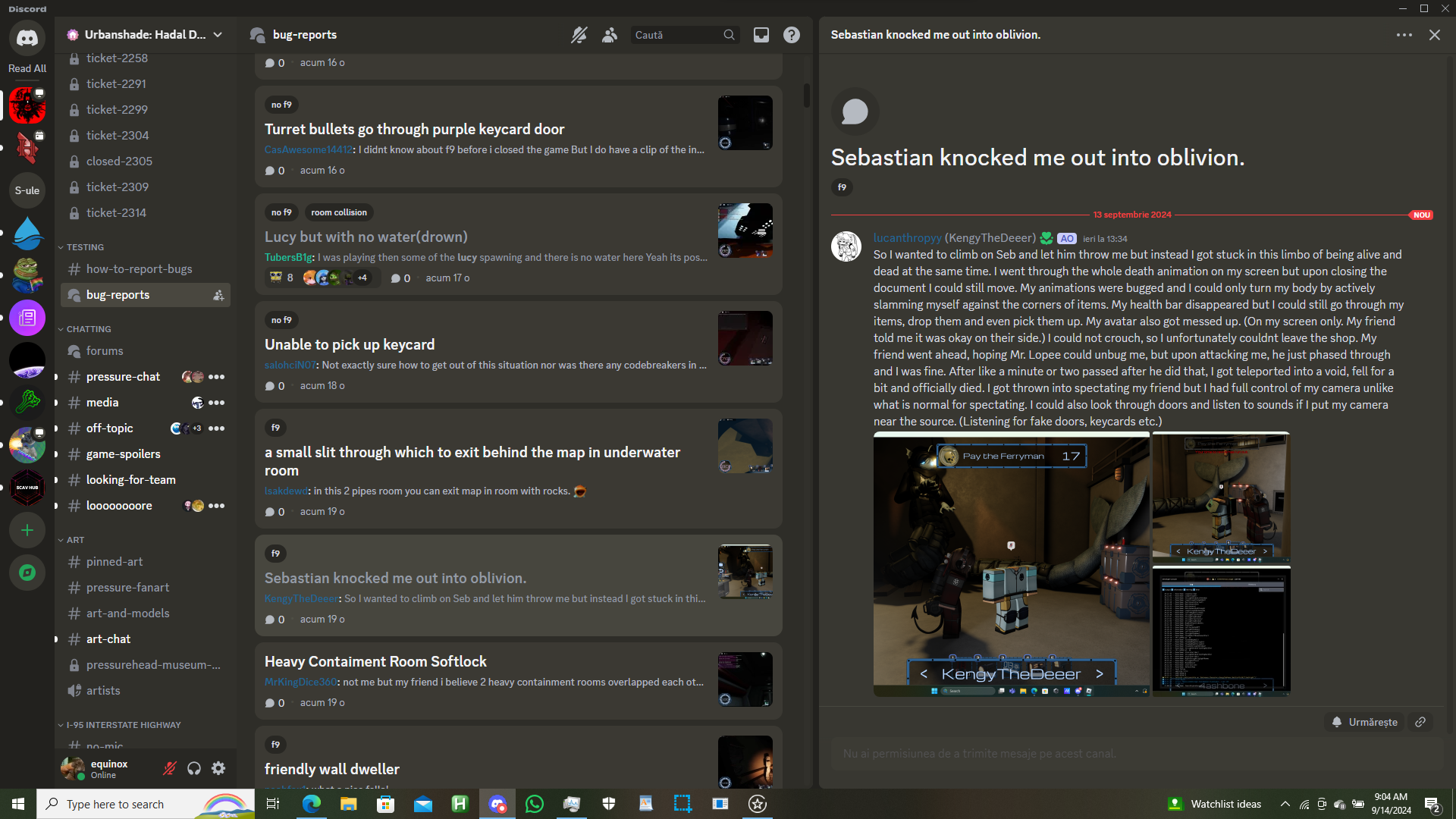The image size is (1456, 819).
Task: Open Explore Discoverable Servers compass icon
Action: coord(27,573)
